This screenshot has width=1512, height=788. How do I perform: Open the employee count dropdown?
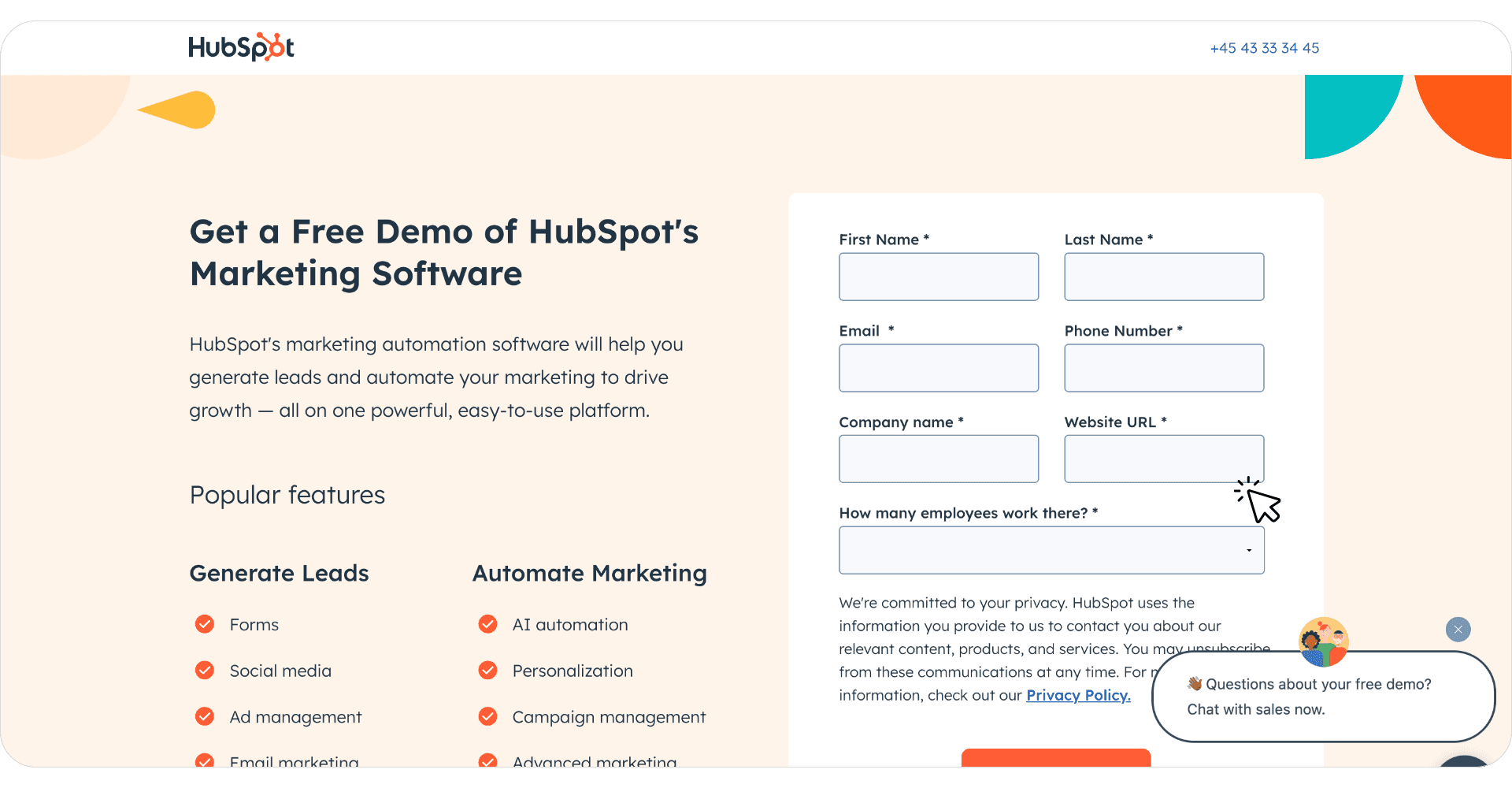coord(1052,550)
